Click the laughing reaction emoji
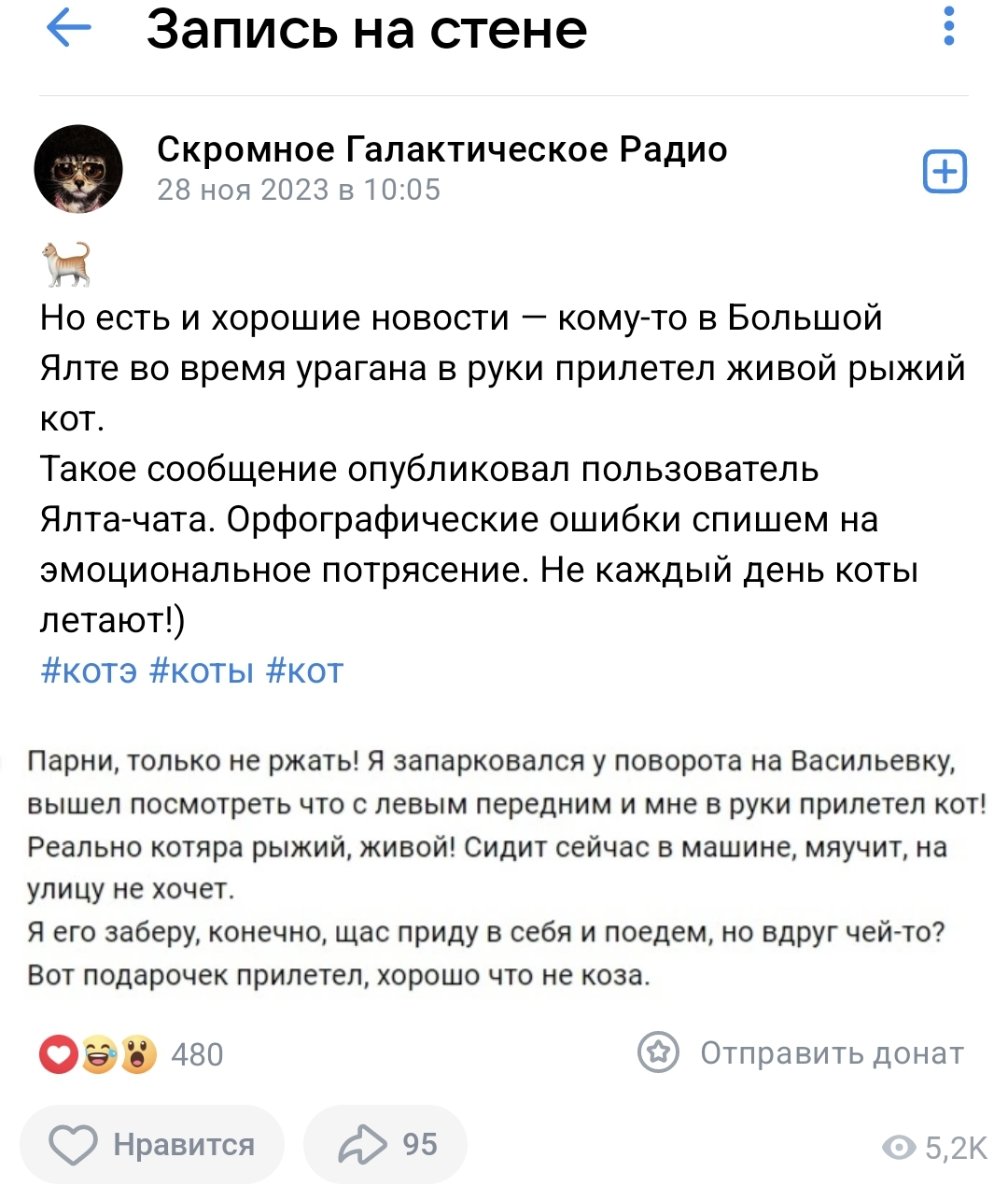Screen dimensions: 1008x1200 coord(99,1054)
